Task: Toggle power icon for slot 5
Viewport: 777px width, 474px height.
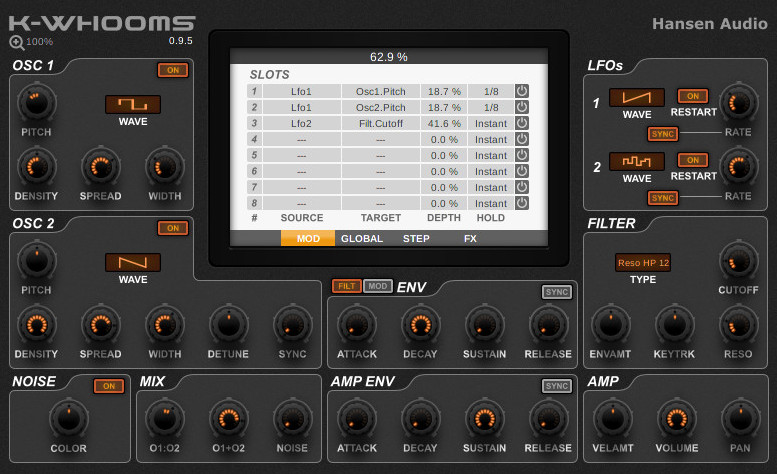Action: tap(521, 155)
